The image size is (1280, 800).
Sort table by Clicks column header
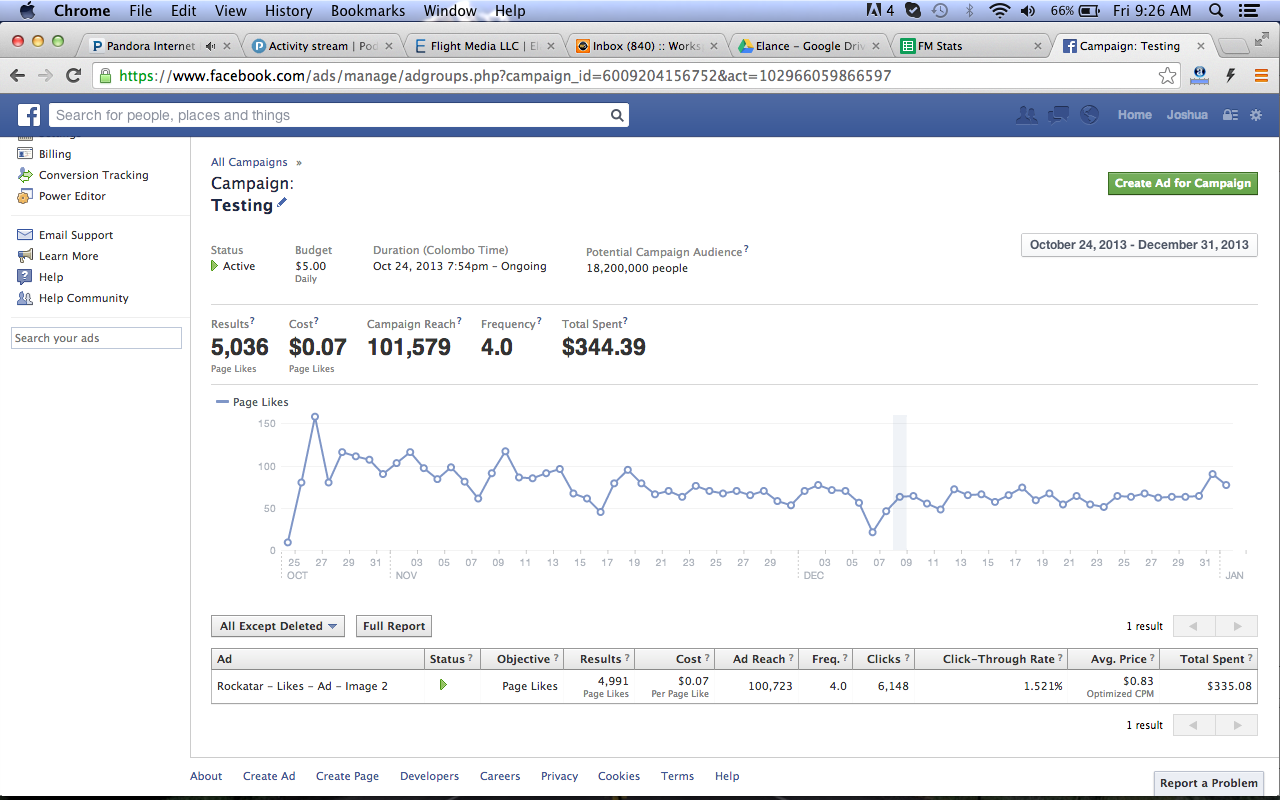click(883, 659)
